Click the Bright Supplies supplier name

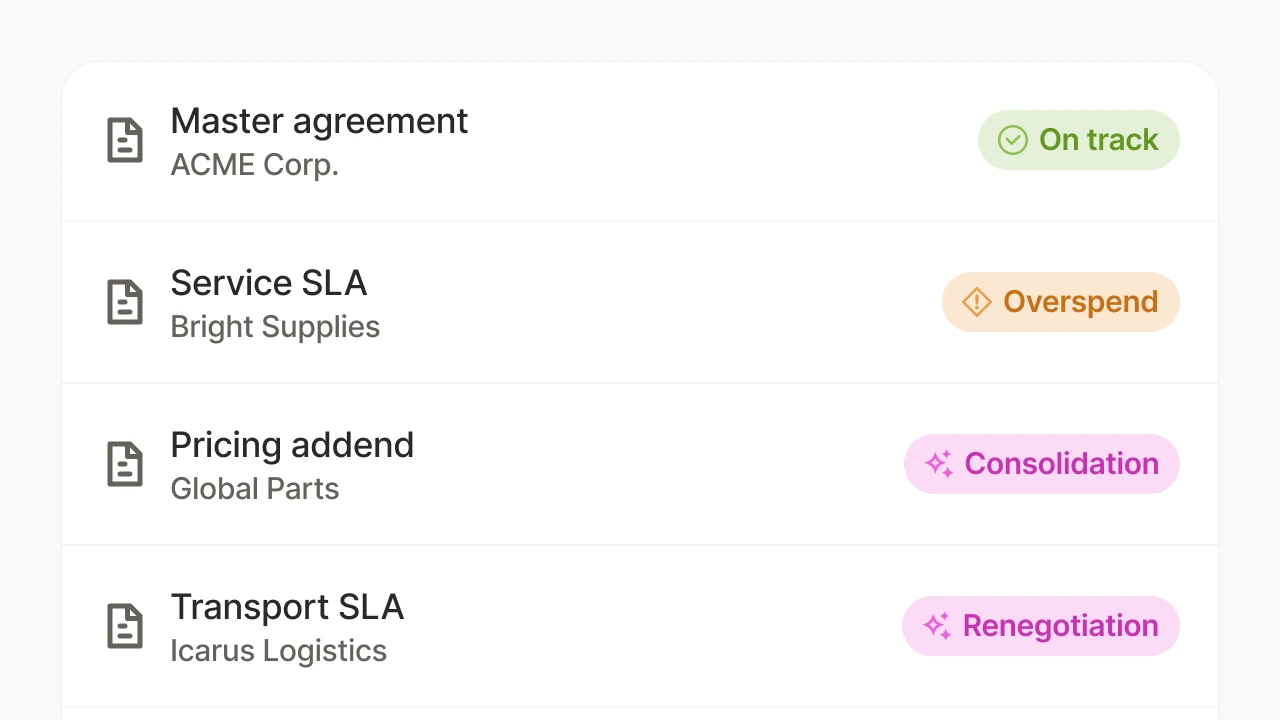tap(275, 327)
